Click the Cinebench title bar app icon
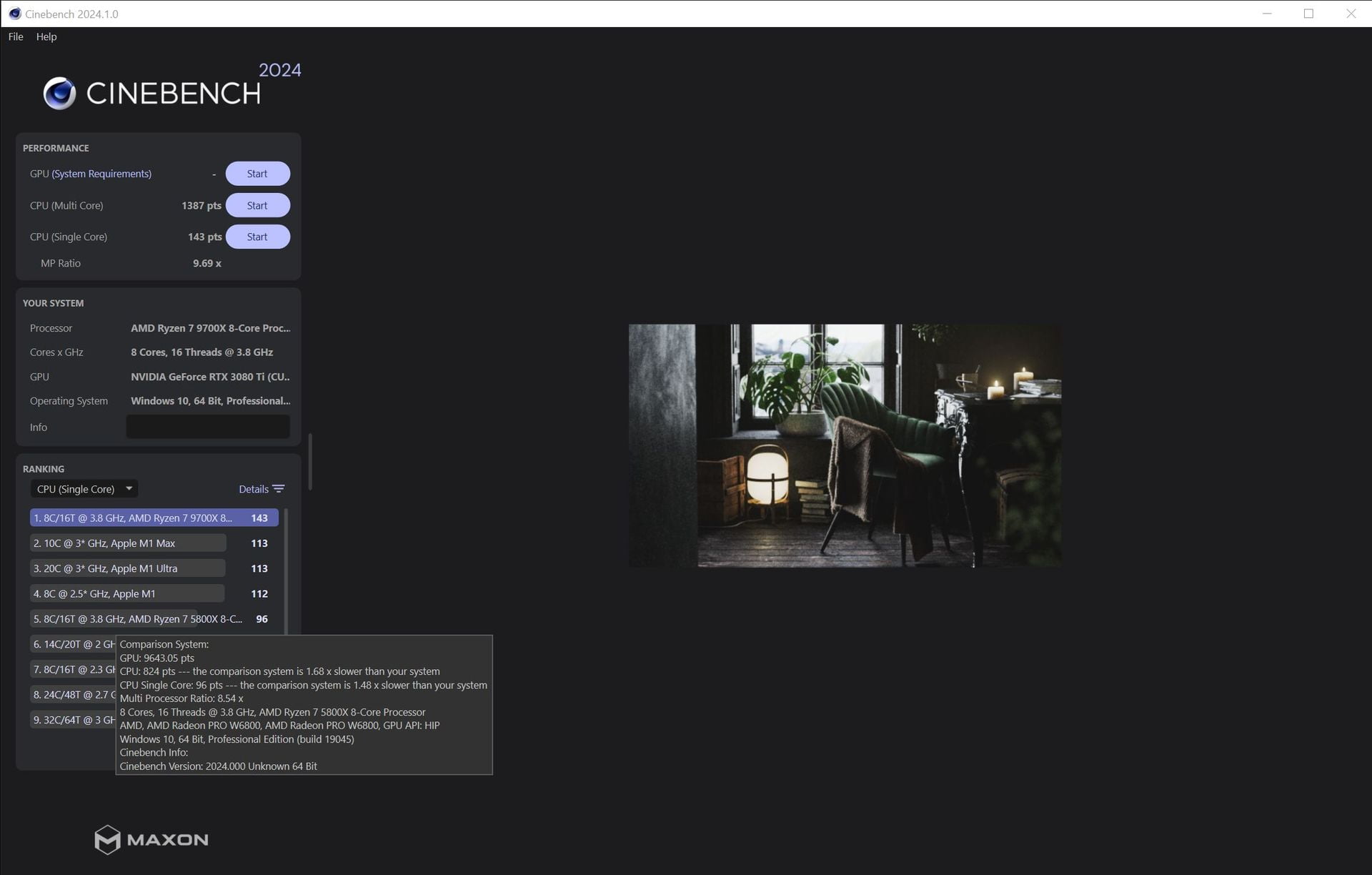This screenshot has height=875, width=1372. click(14, 14)
